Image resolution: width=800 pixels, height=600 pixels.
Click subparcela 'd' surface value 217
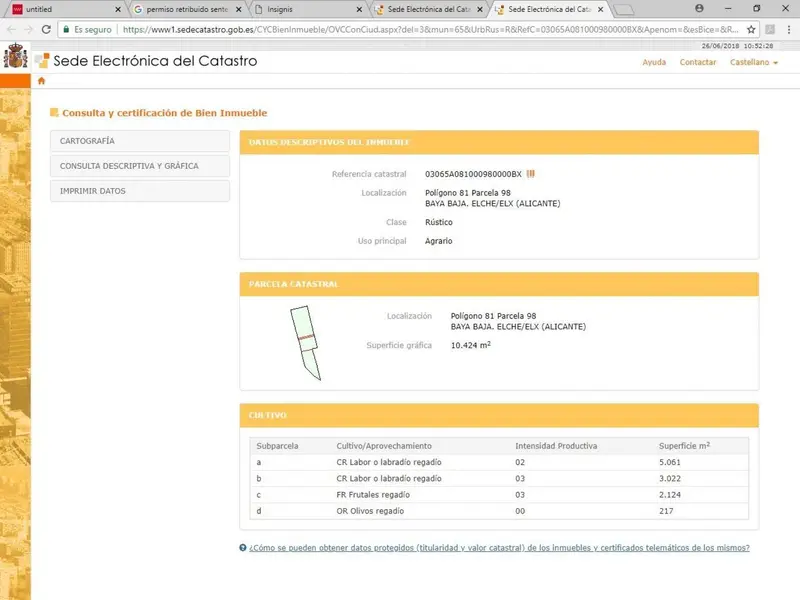[x=666, y=511]
